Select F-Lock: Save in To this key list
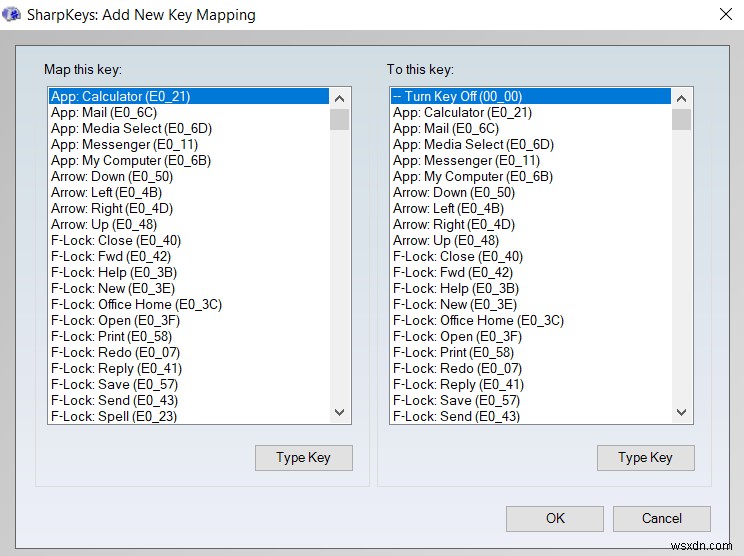Viewport: 744px width, 556px height. (531, 400)
